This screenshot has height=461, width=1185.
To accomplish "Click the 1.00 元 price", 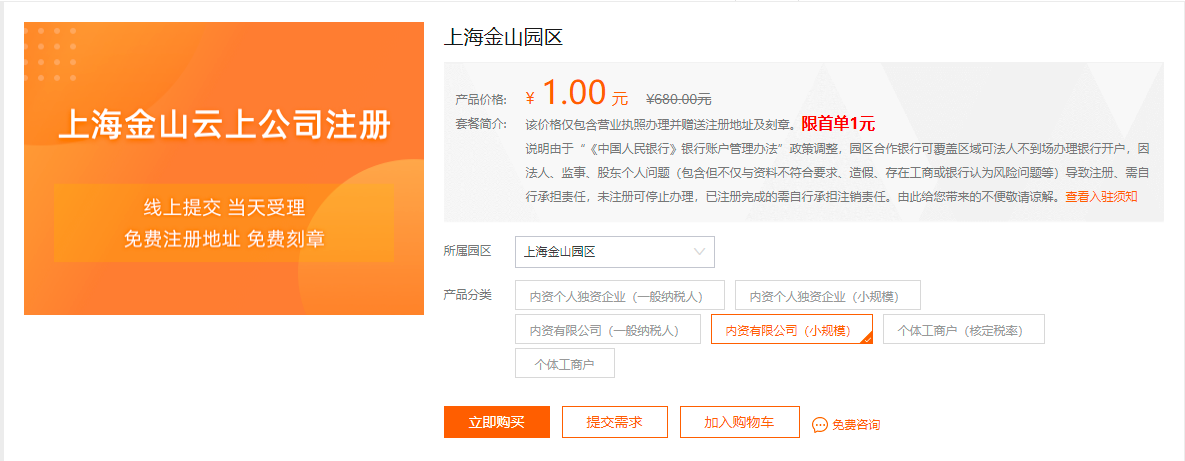I will pos(577,94).
